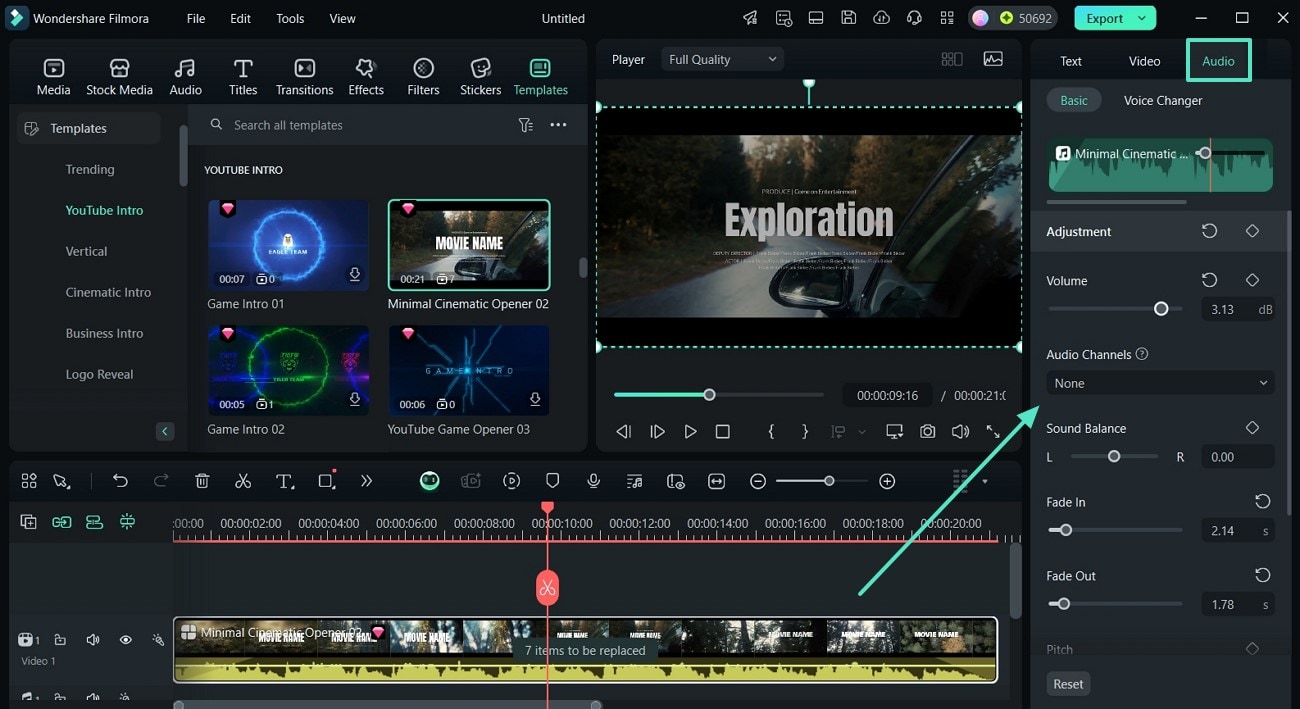Click the Fade In slider handle

[1066, 530]
